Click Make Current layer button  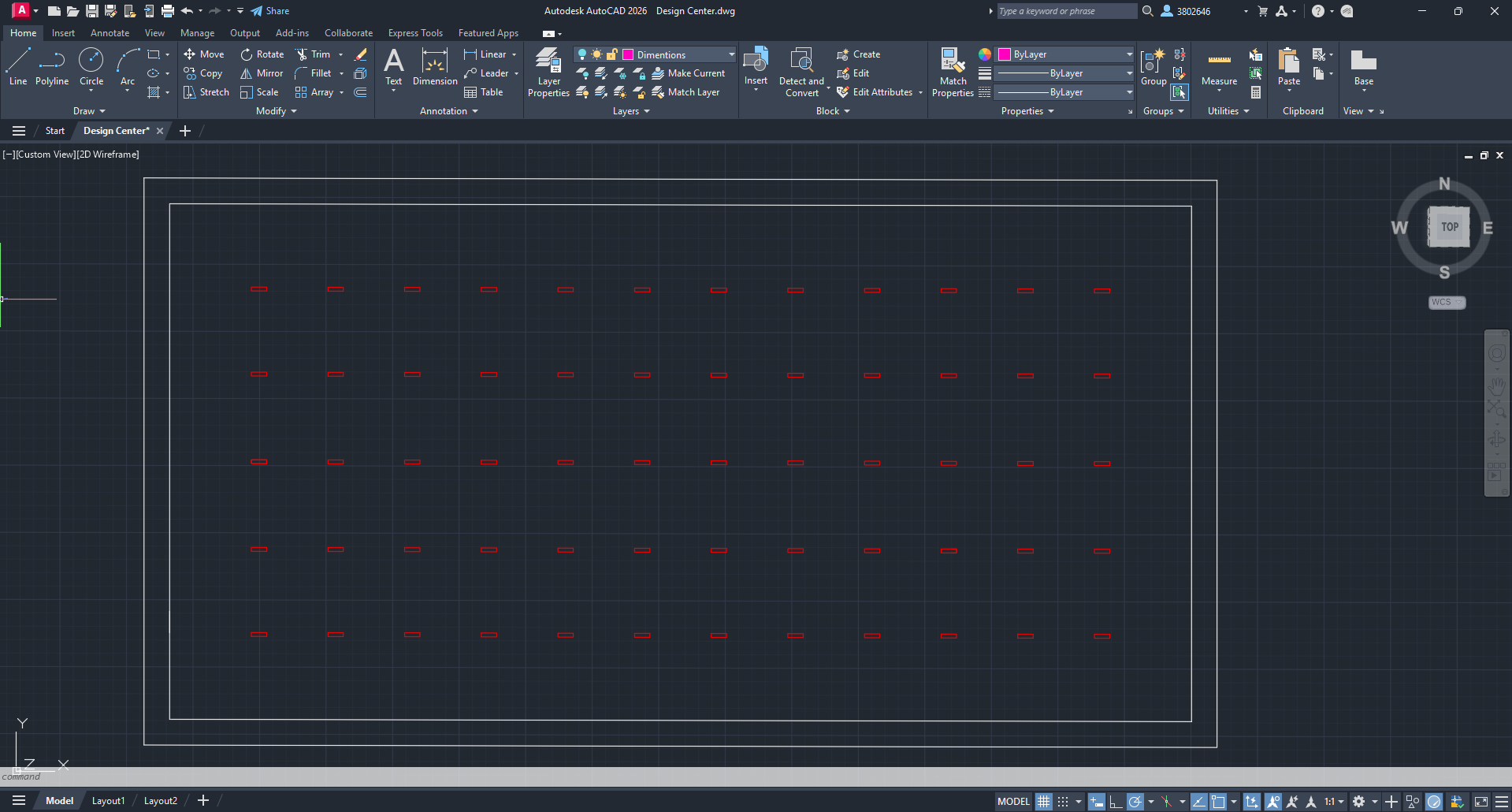[x=689, y=73]
